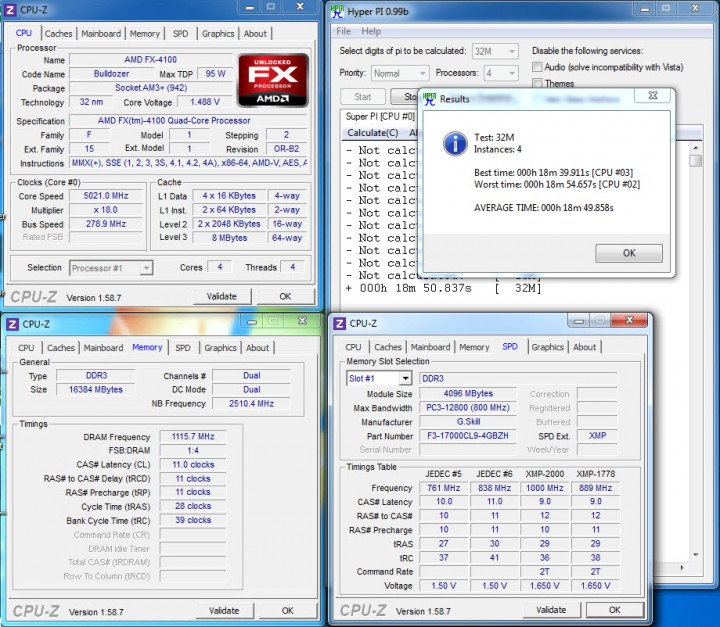Click the Multiplier x 18.0 value
Screen dimensions: 720x627
point(106,210)
